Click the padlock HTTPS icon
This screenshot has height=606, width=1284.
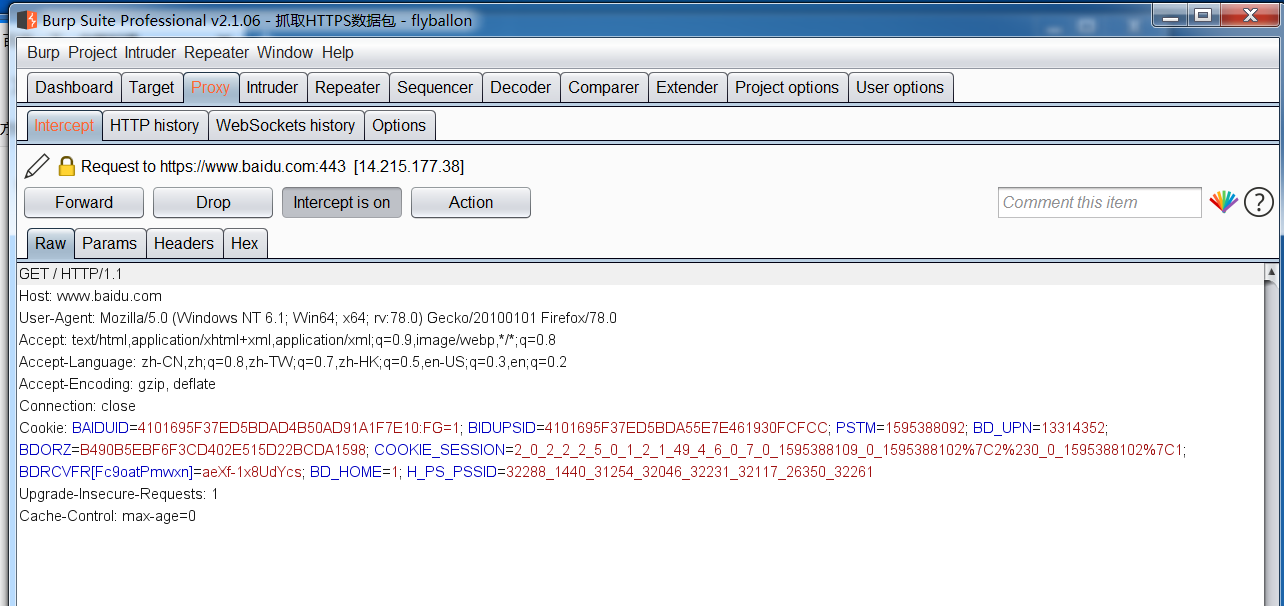tap(67, 166)
